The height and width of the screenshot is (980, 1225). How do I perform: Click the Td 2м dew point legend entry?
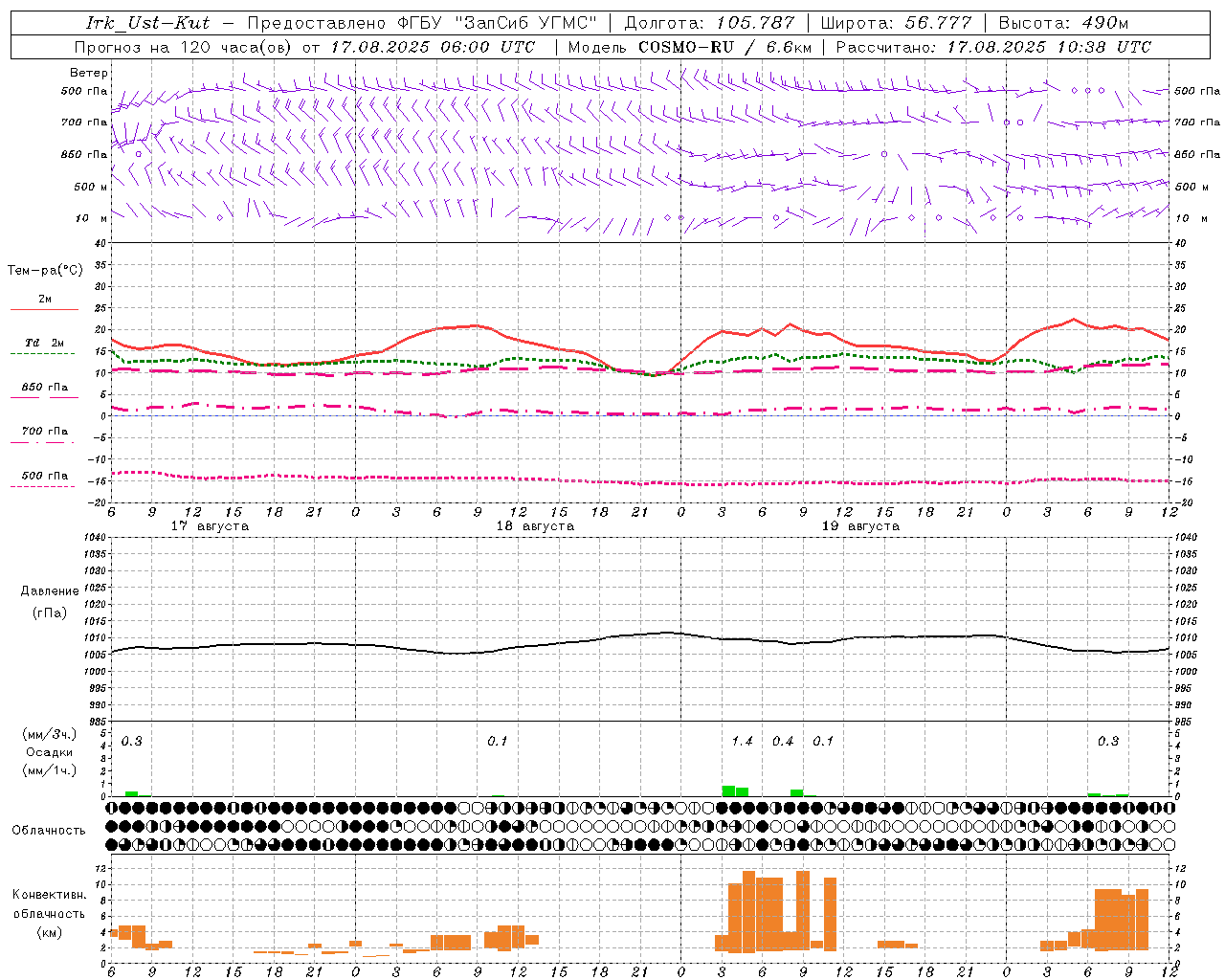(x=44, y=343)
